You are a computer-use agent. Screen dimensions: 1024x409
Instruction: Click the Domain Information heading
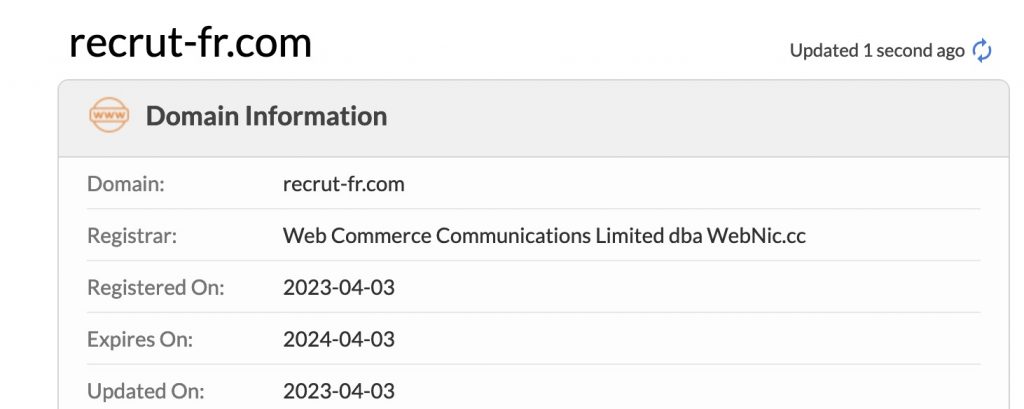pos(266,116)
